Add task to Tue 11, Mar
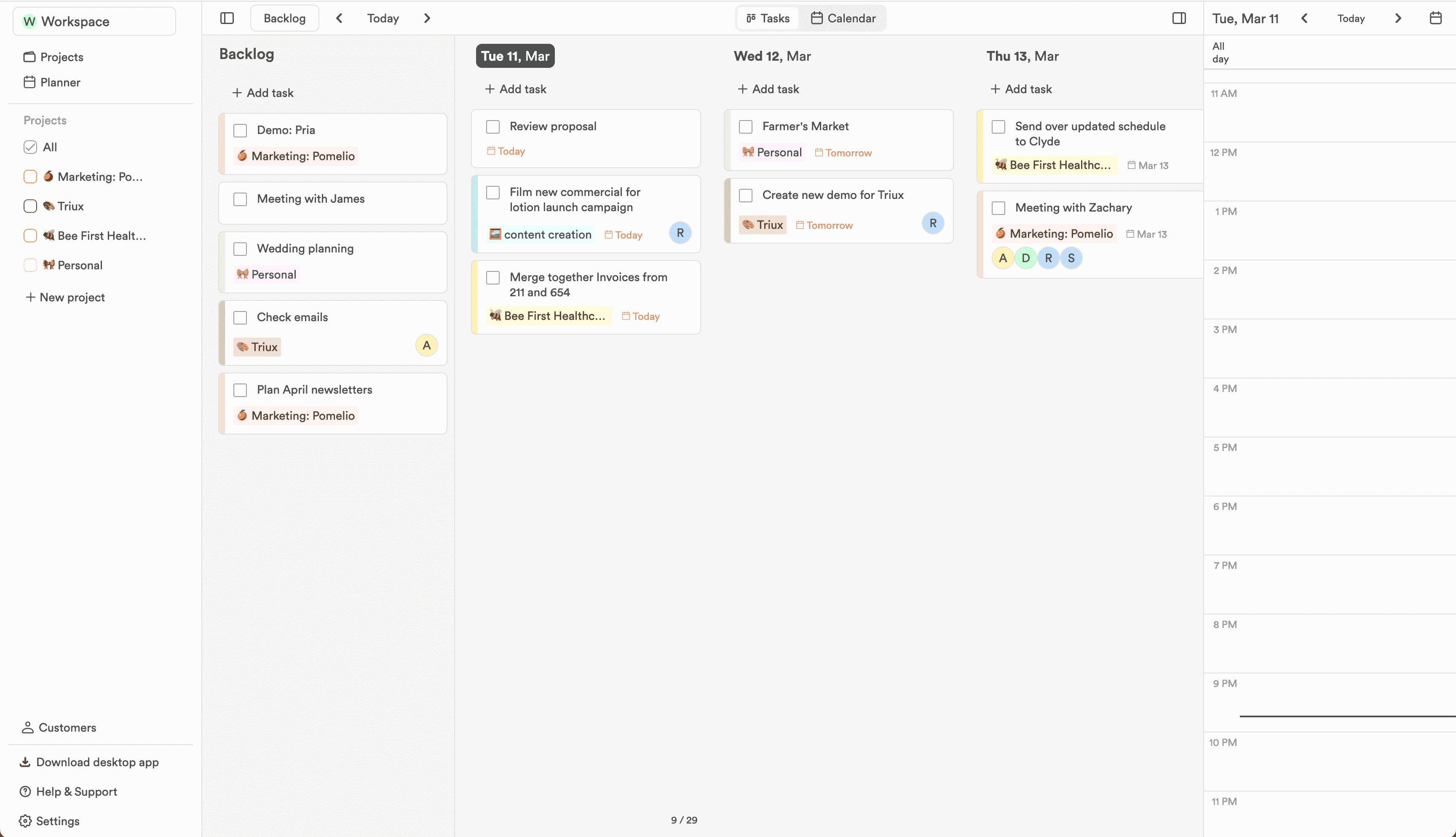The image size is (1456, 837). coord(515,89)
